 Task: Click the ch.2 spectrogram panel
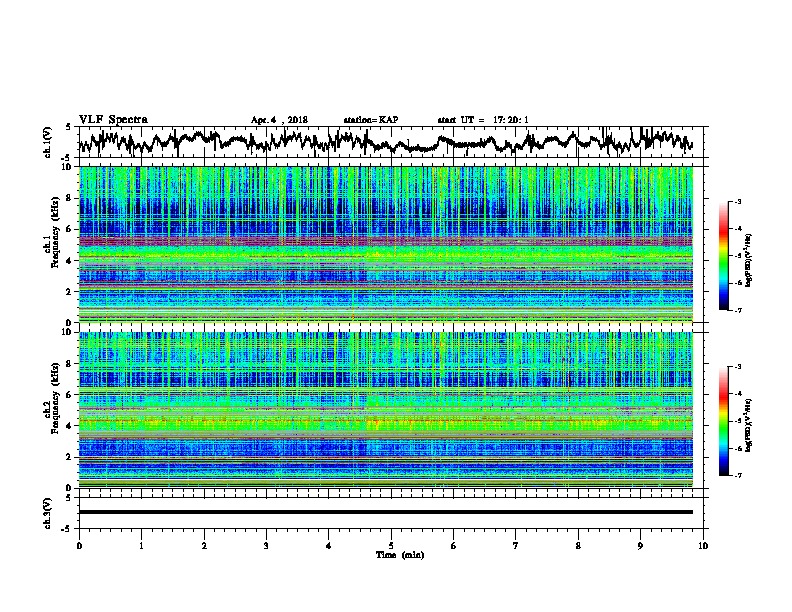tap(386, 410)
